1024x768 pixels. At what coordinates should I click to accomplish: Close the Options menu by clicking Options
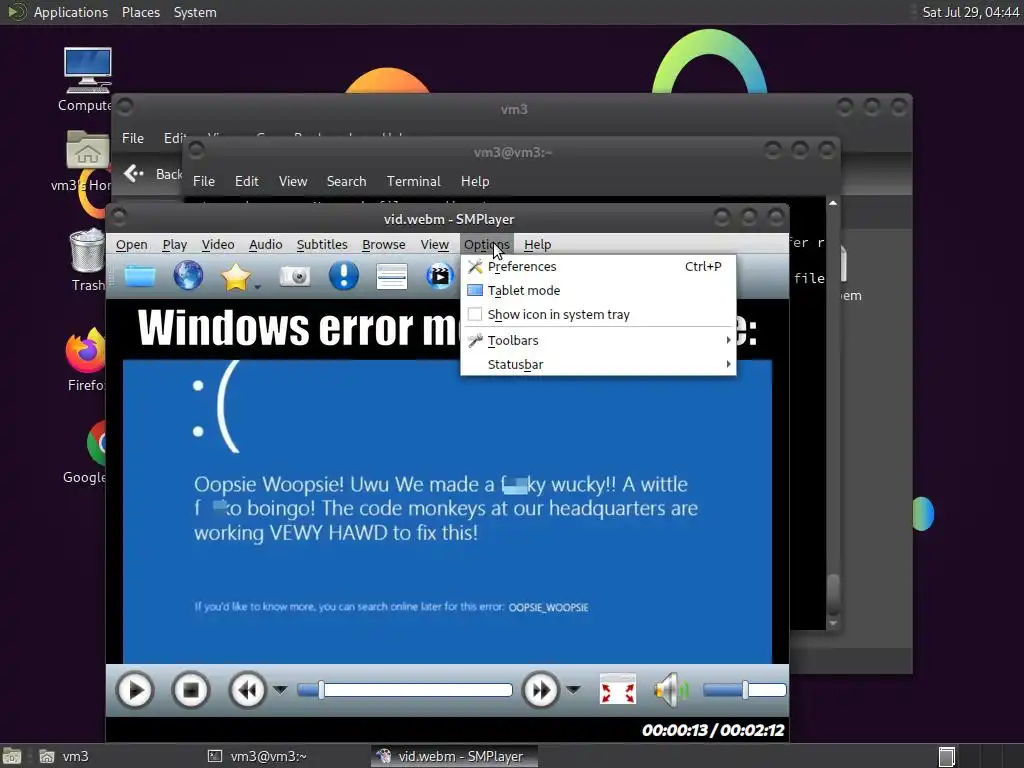pos(487,244)
